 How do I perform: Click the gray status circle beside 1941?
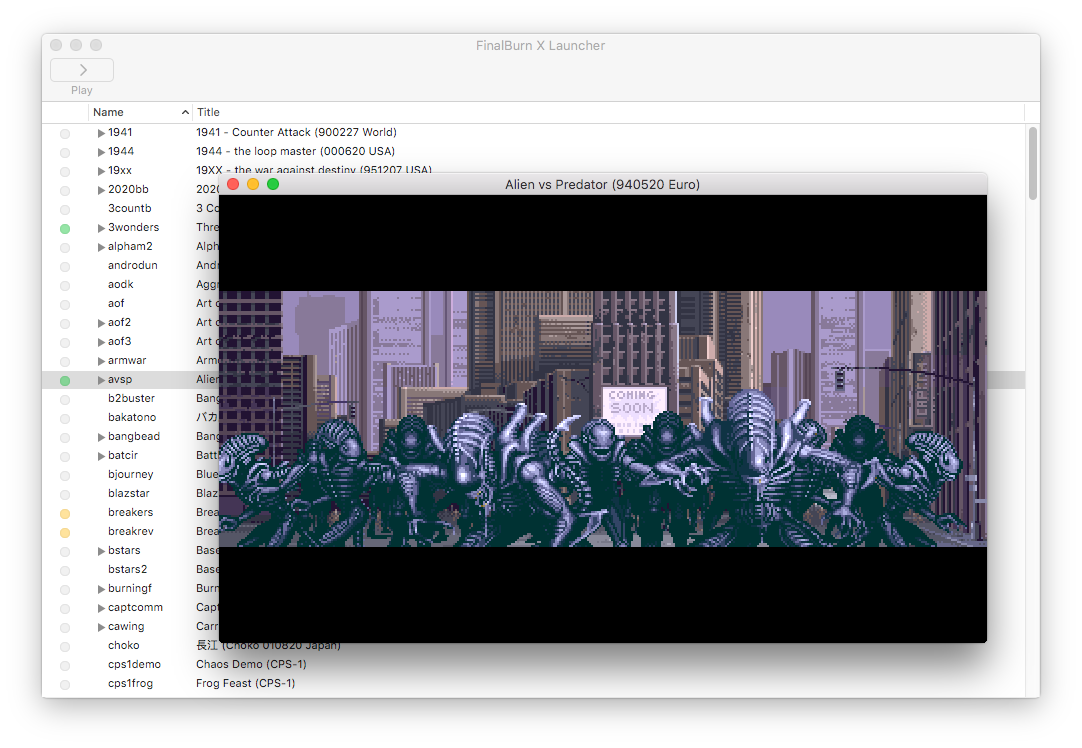pos(65,132)
